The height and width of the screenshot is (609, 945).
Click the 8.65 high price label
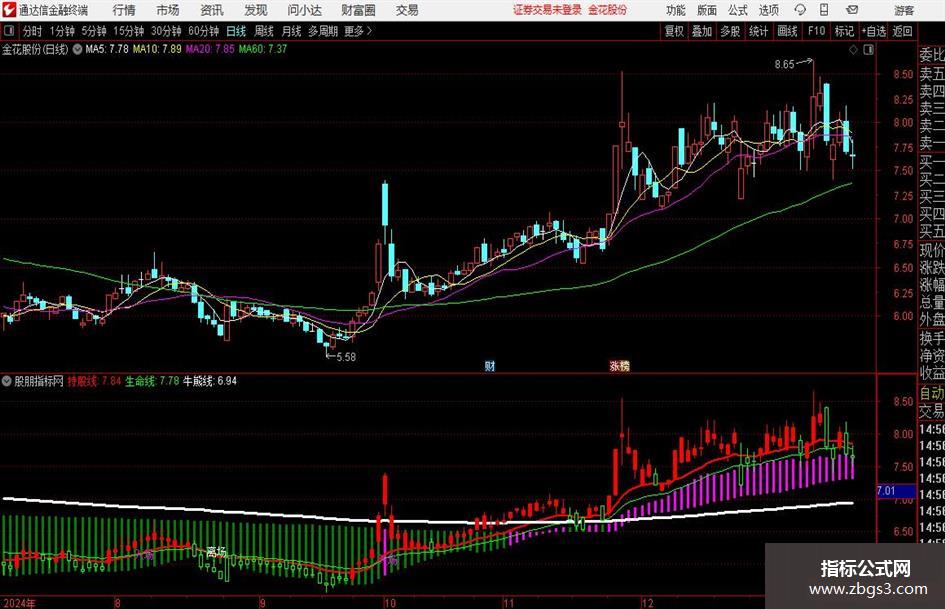(785, 65)
